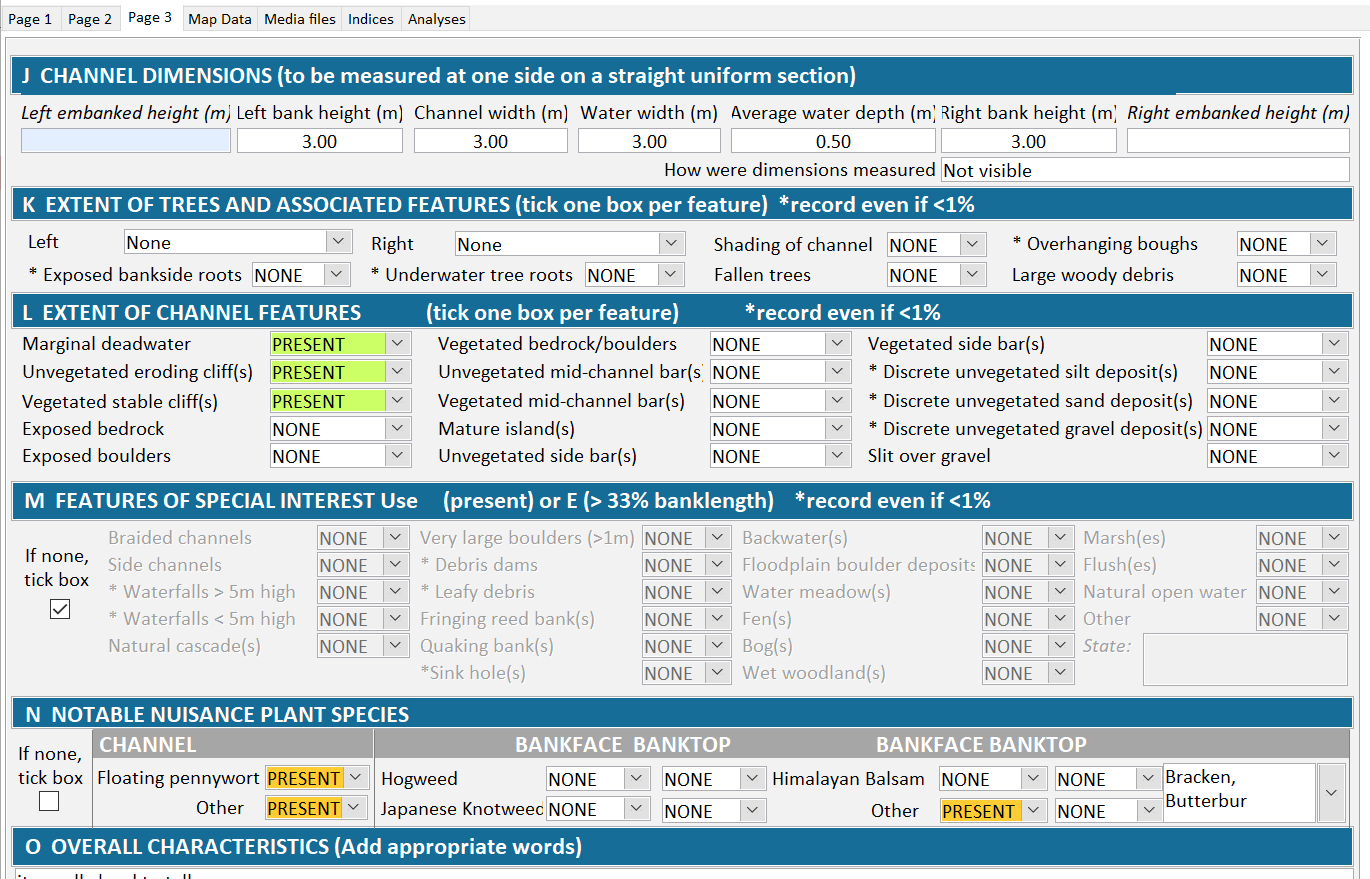The image size is (1370, 879).
Task: Open the Slit over gravel dropdown
Action: pyautogui.click(x=1277, y=456)
